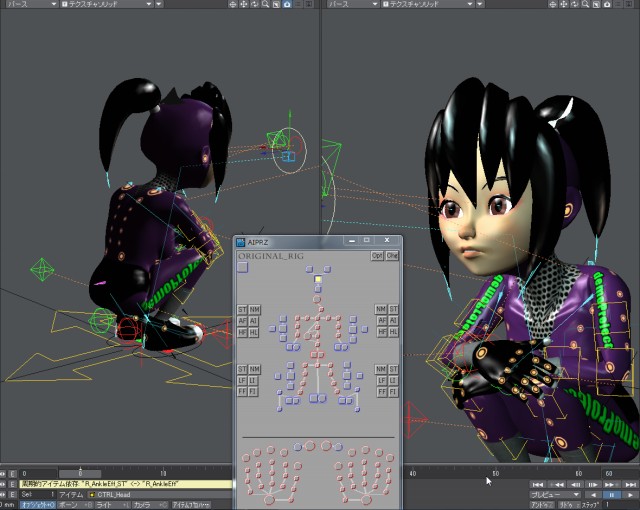Toggle the upper-right NM button in AIPRZ
The height and width of the screenshot is (510, 640).
[x=381, y=309]
